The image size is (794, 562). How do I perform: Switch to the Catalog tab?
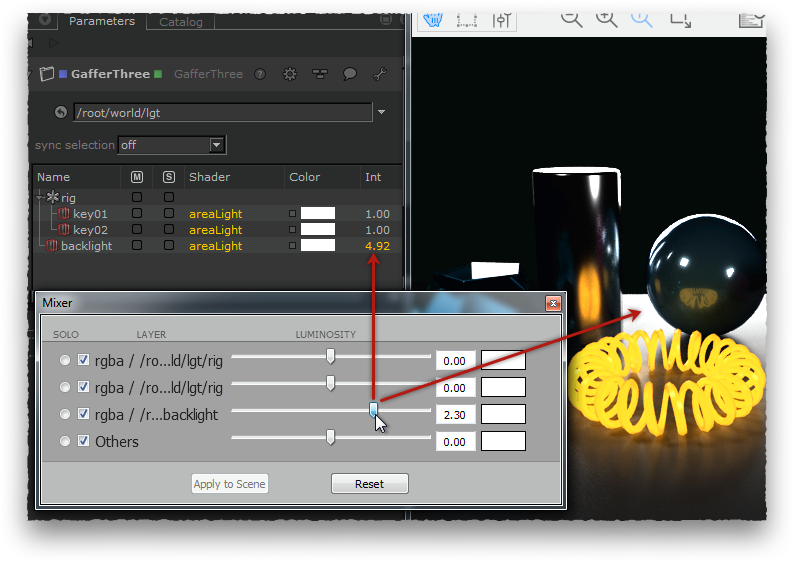click(x=180, y=21)
